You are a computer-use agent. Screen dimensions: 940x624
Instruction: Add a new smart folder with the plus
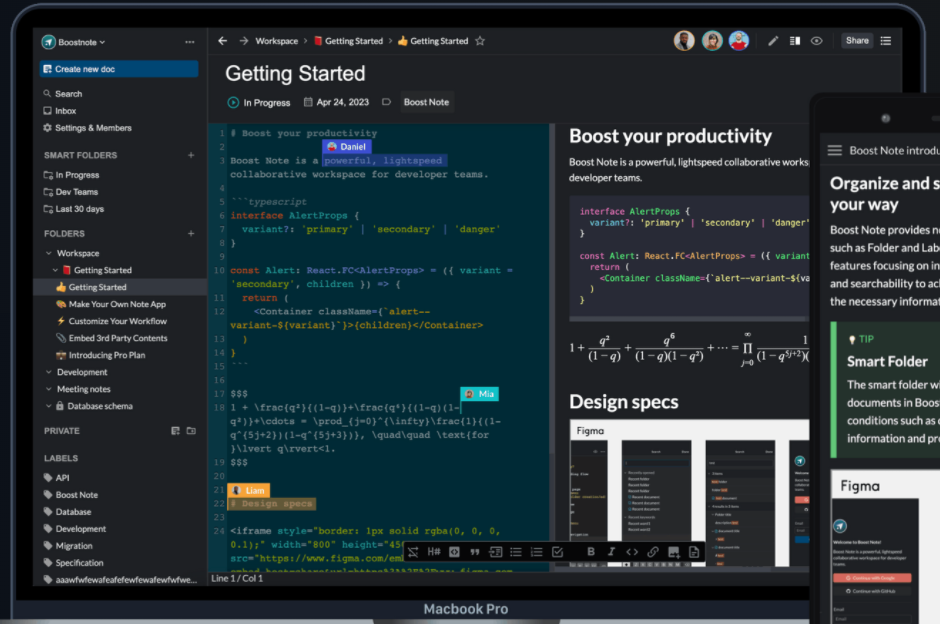pos(191,155)
